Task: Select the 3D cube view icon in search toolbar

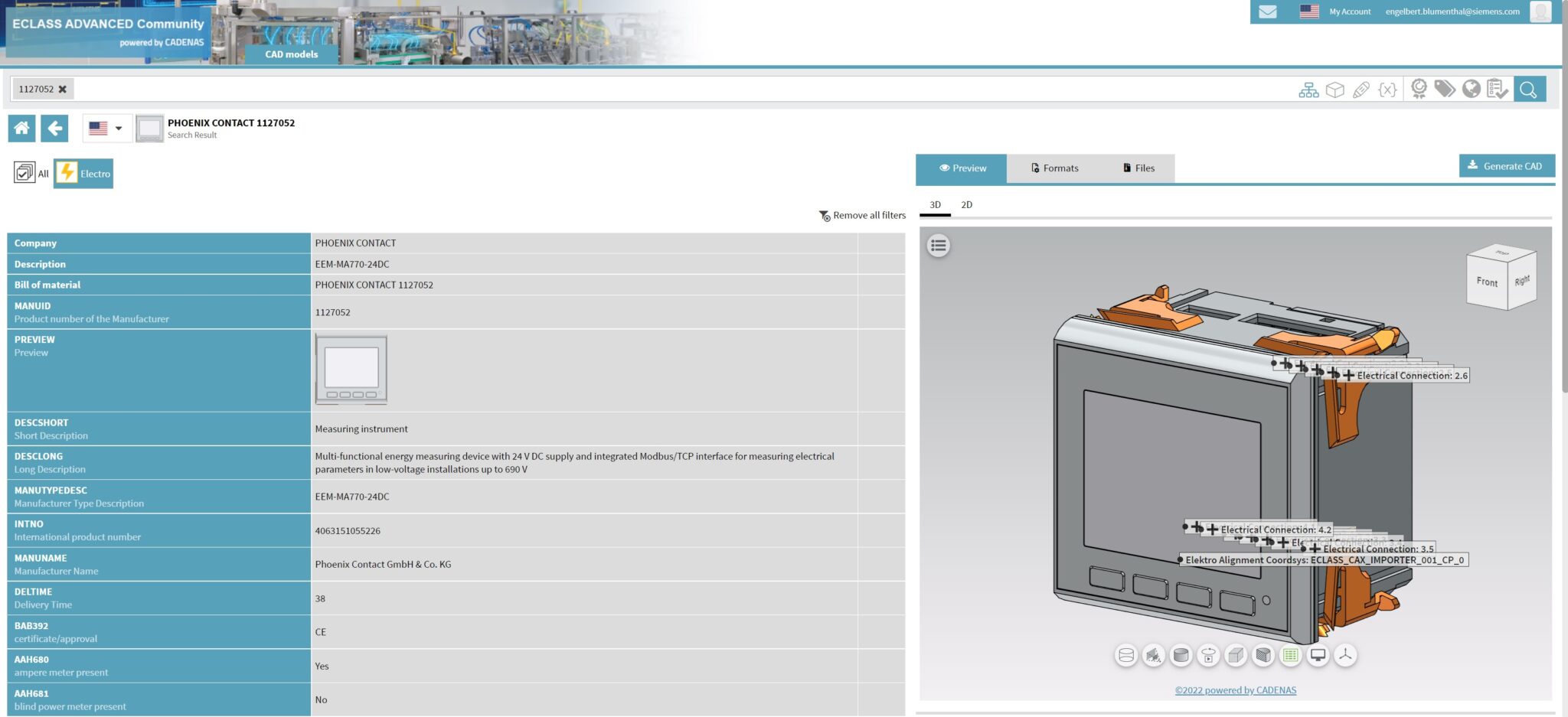Action: [x=1334, y=90]
